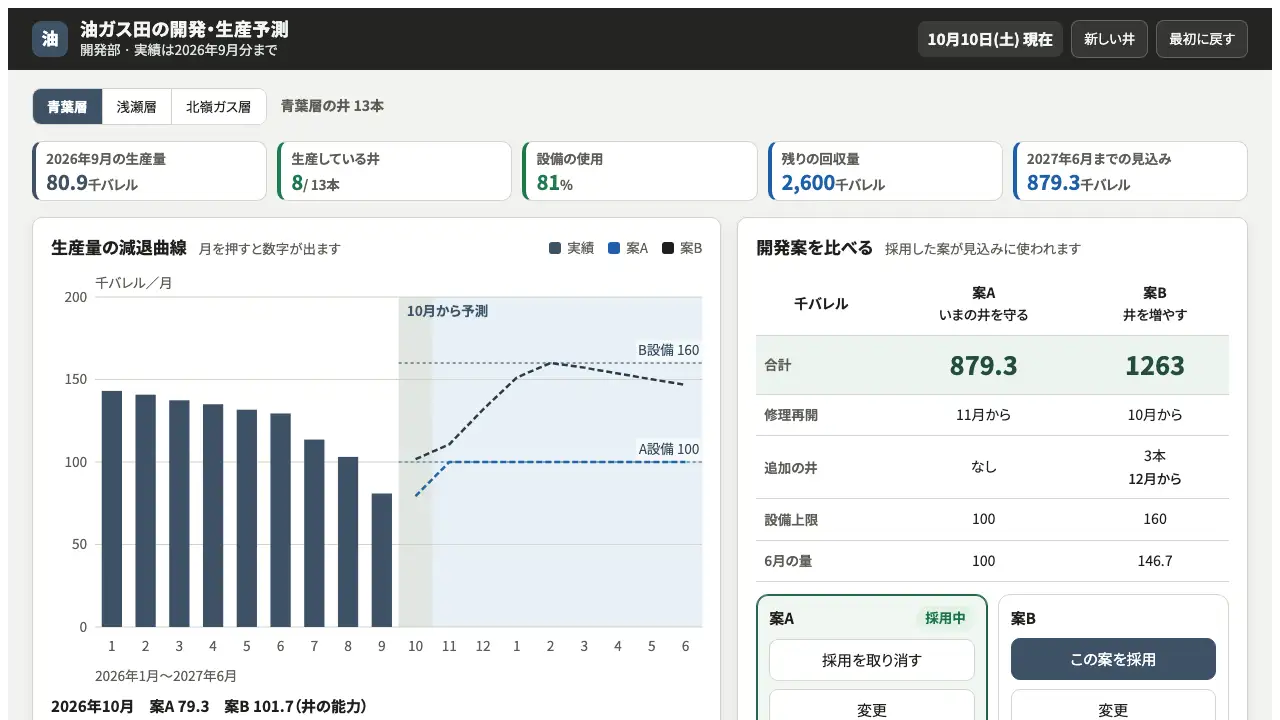Click the 新しい井 button
The height and width of the screenshot is (720, 1280).
point(1109,39)
